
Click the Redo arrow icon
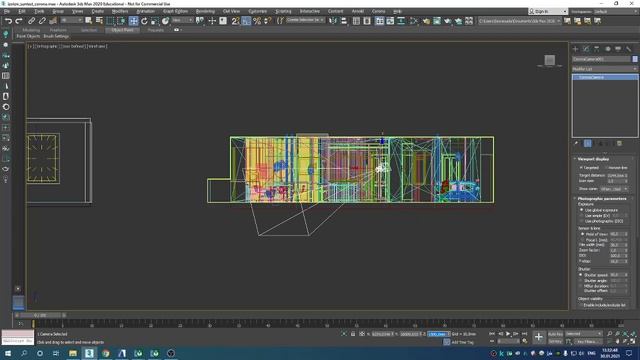tap(19, 20)
